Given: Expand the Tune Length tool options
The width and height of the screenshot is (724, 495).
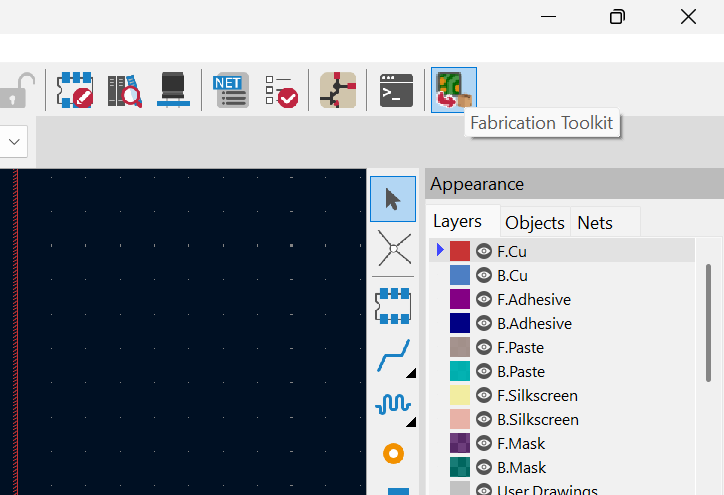Looking at the screenshot, I should (x=411, y=421).
